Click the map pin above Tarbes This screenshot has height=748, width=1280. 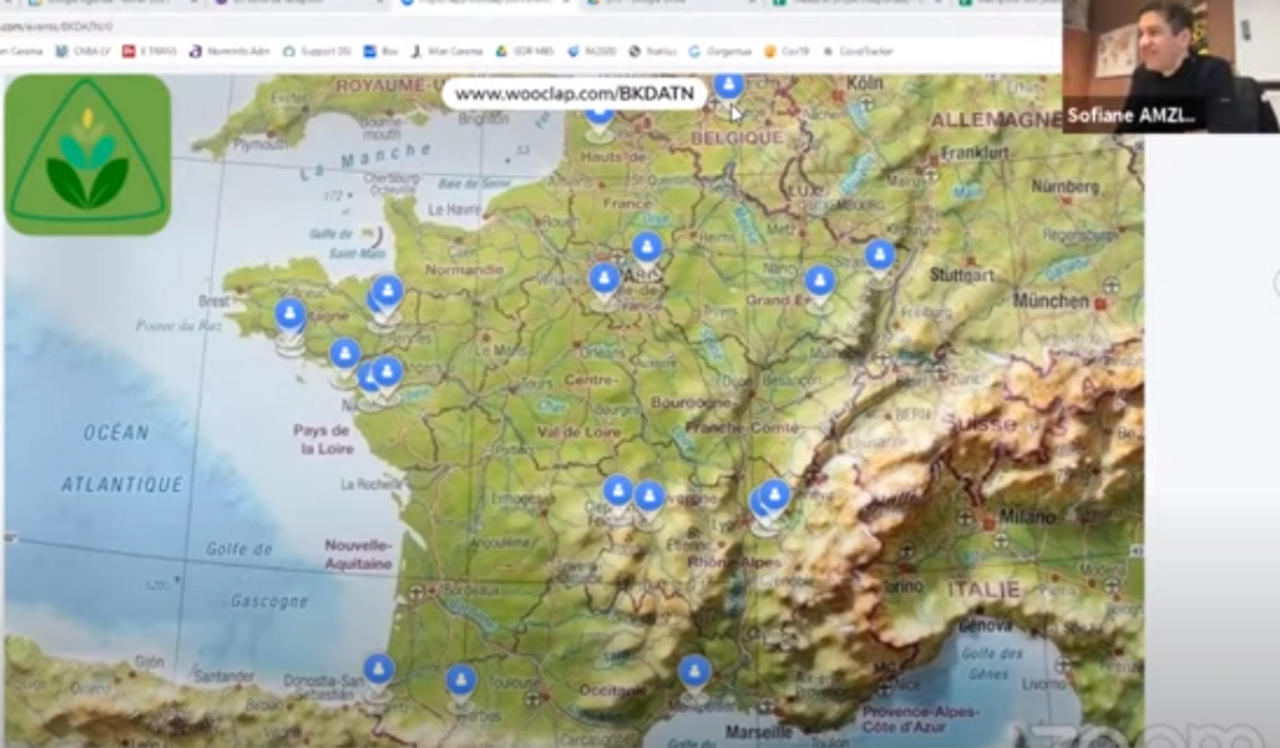461,681
